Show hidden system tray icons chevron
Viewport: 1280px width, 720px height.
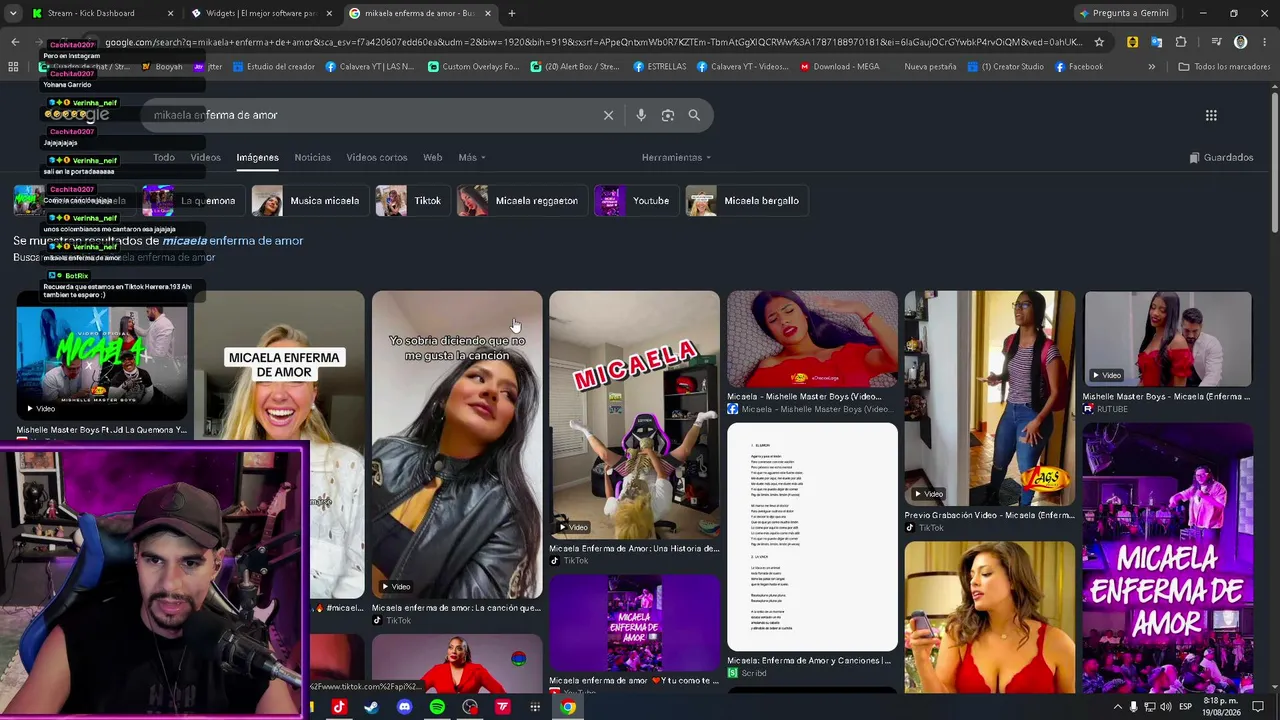1118,707
